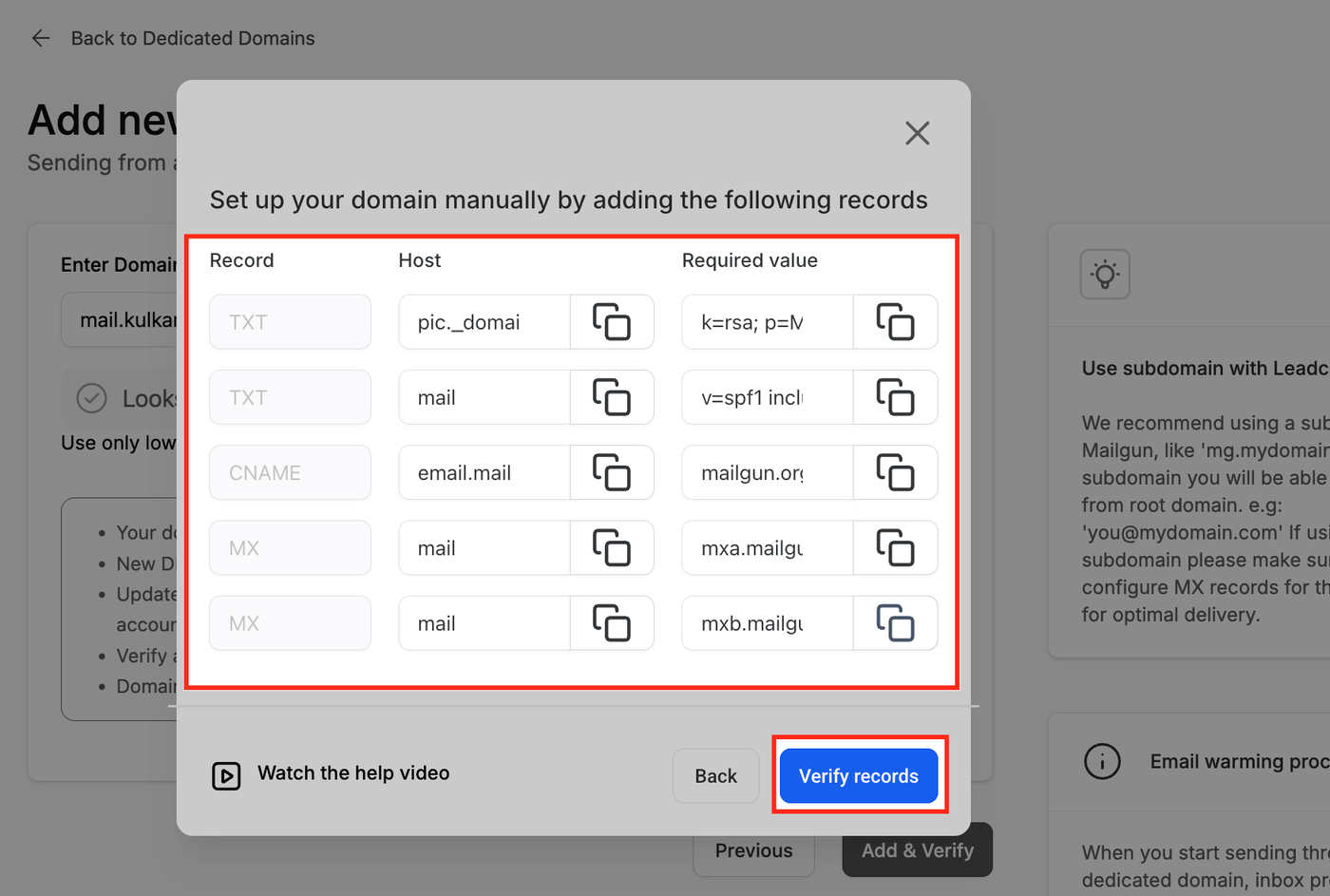Copy the mxa.mailgun required value
1330x896 pixels.
click(895, 548)
